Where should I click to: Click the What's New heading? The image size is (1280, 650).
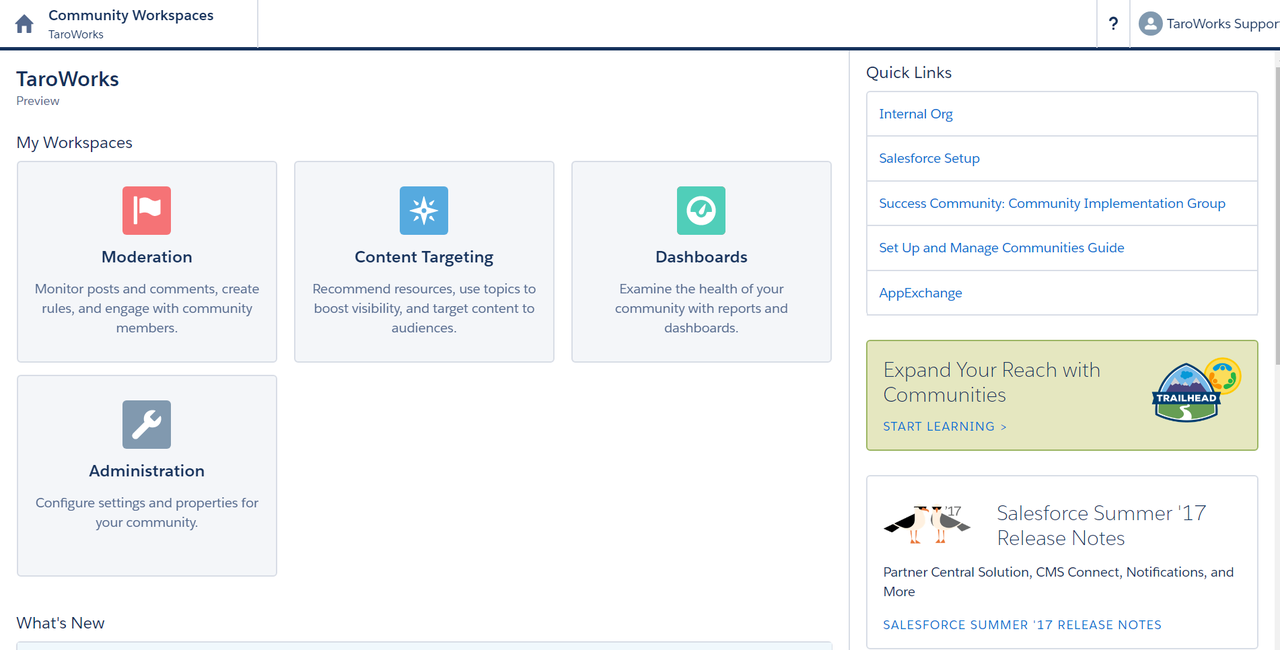(x=60, y=623)
